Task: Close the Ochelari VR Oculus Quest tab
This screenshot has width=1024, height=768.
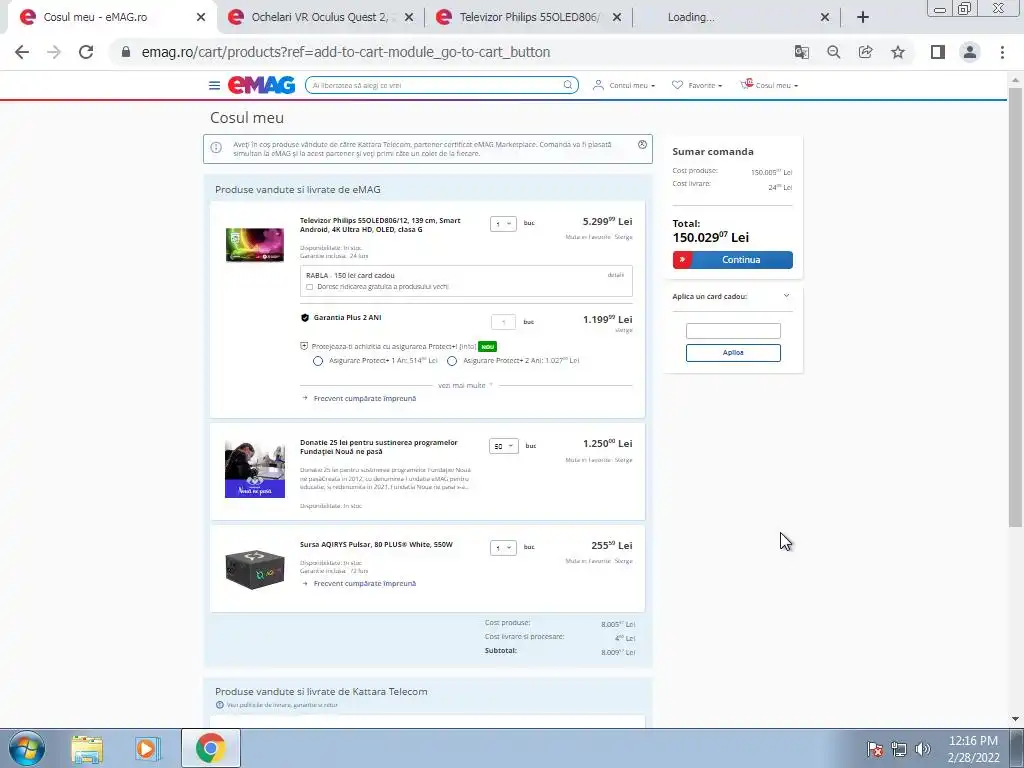Action: [409, 18]
